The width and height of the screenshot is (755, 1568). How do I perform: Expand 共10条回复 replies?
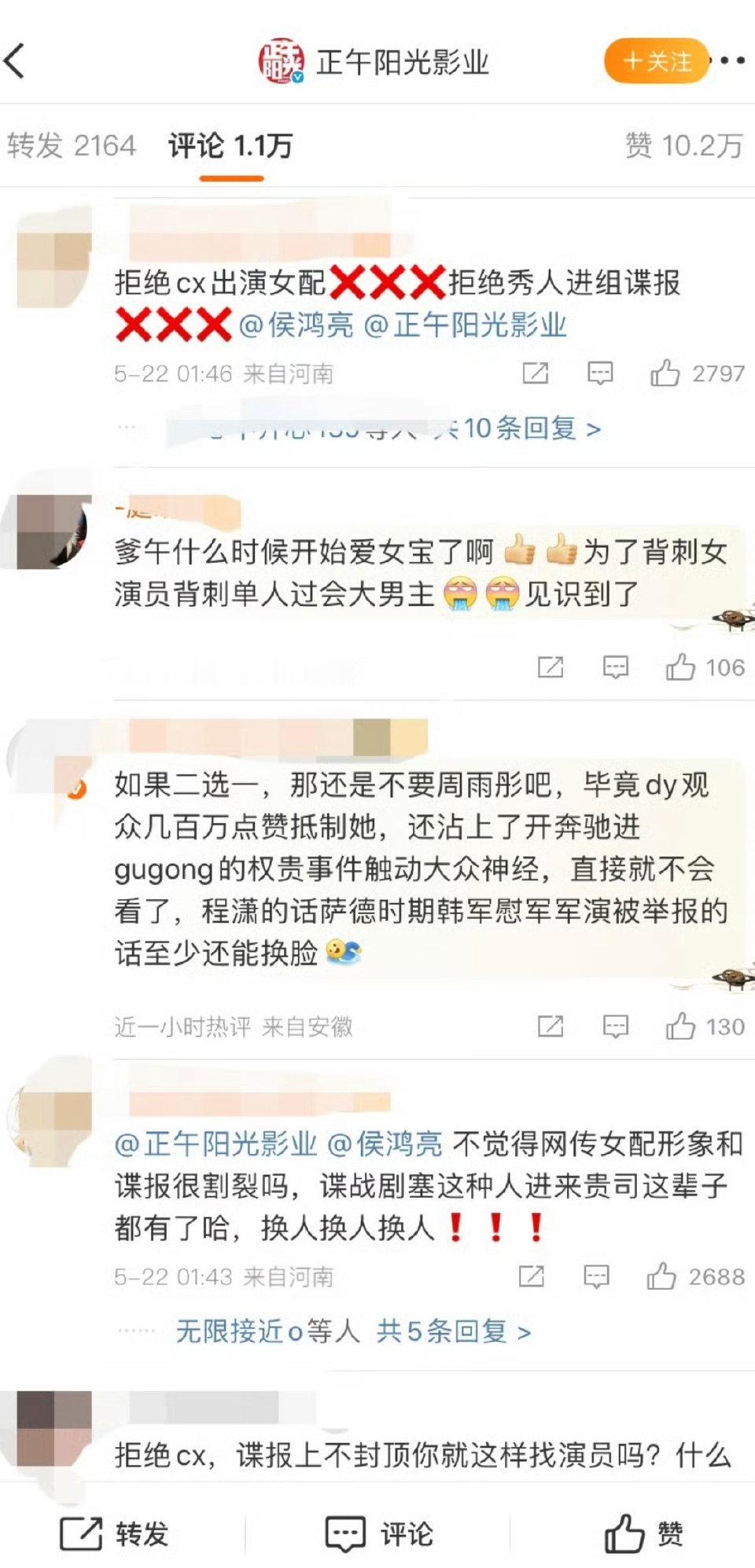pyautogui.click(x=518, y=428)
